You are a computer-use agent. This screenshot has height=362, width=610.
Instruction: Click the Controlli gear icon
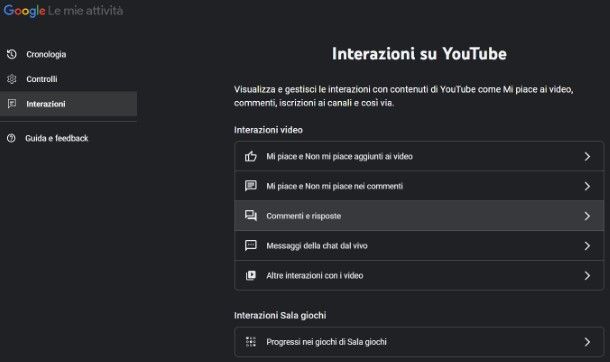pos(12,79)
